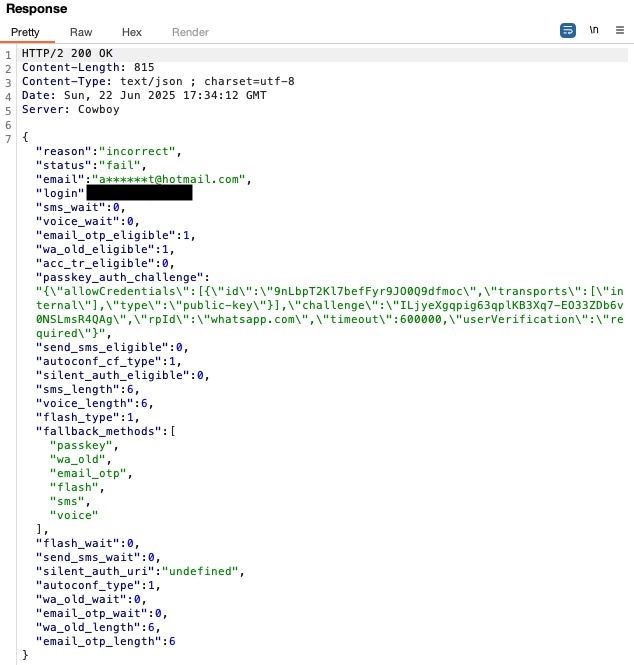Click the masked hotmail.com email value

(x=169, y=179)
